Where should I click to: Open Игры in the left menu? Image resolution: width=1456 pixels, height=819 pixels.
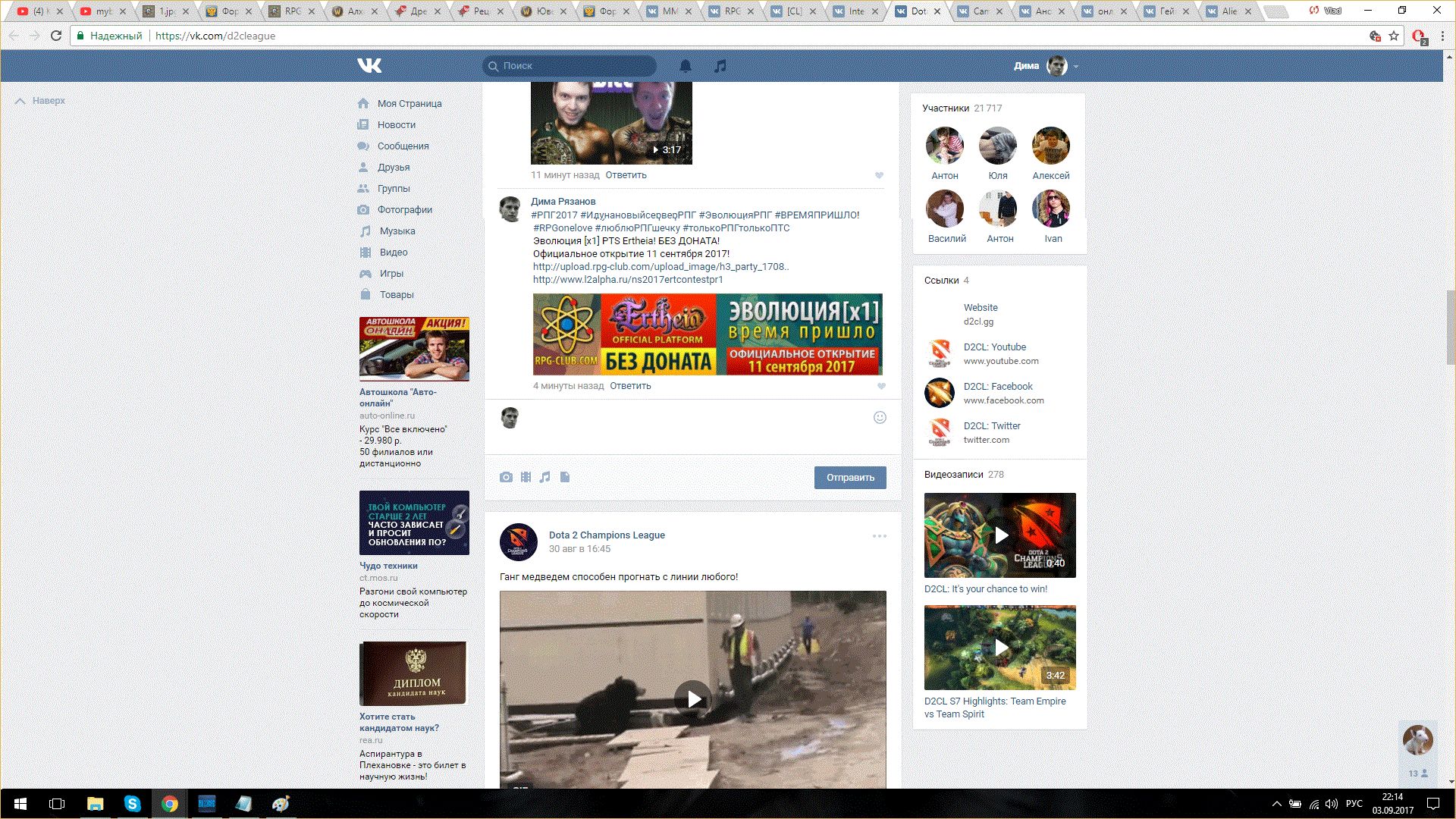[391, 274]
